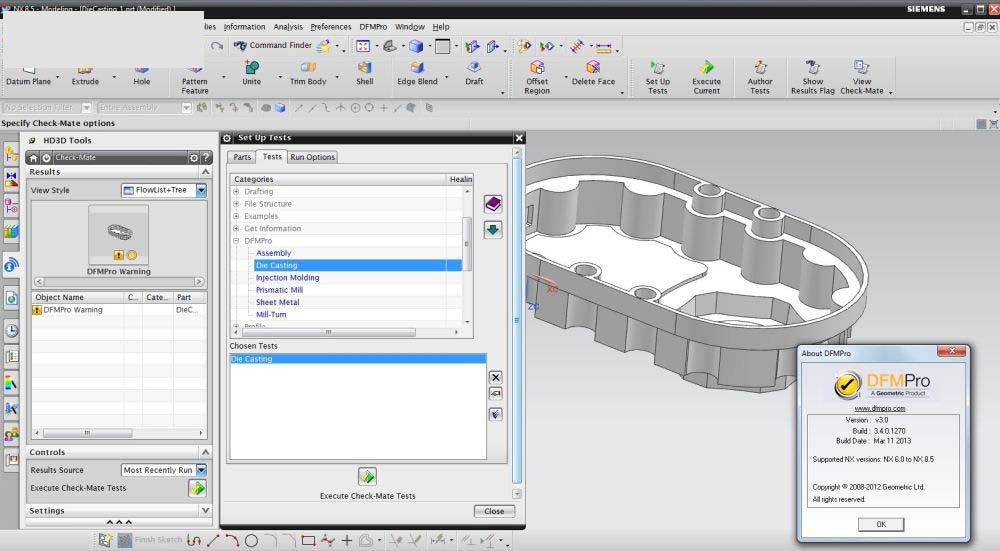Open Set Up Tests in ribbon
This screenshot has width=1000, height=551.
(658, 77)
